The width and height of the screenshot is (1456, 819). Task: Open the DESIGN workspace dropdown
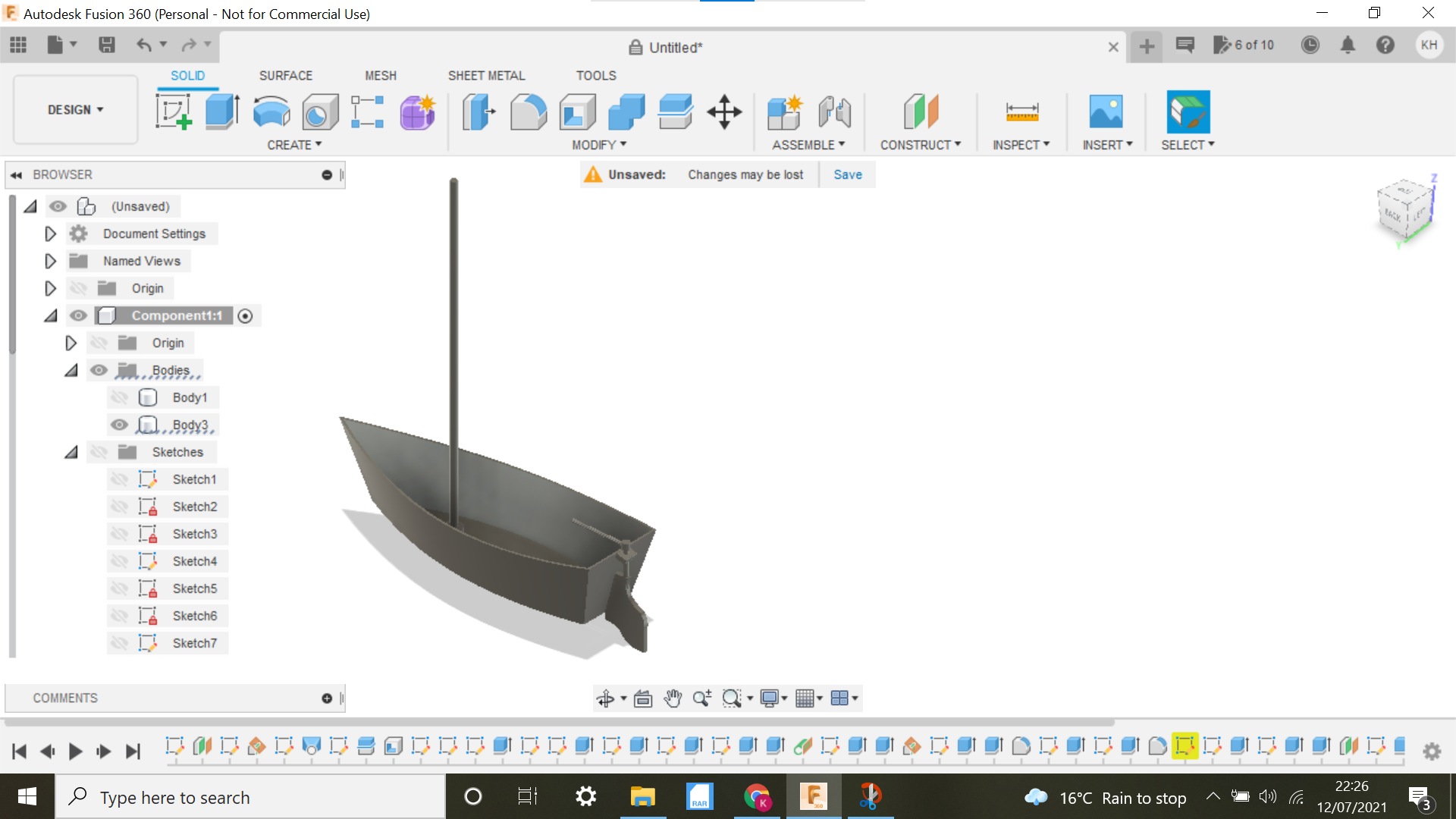(74, 109)
